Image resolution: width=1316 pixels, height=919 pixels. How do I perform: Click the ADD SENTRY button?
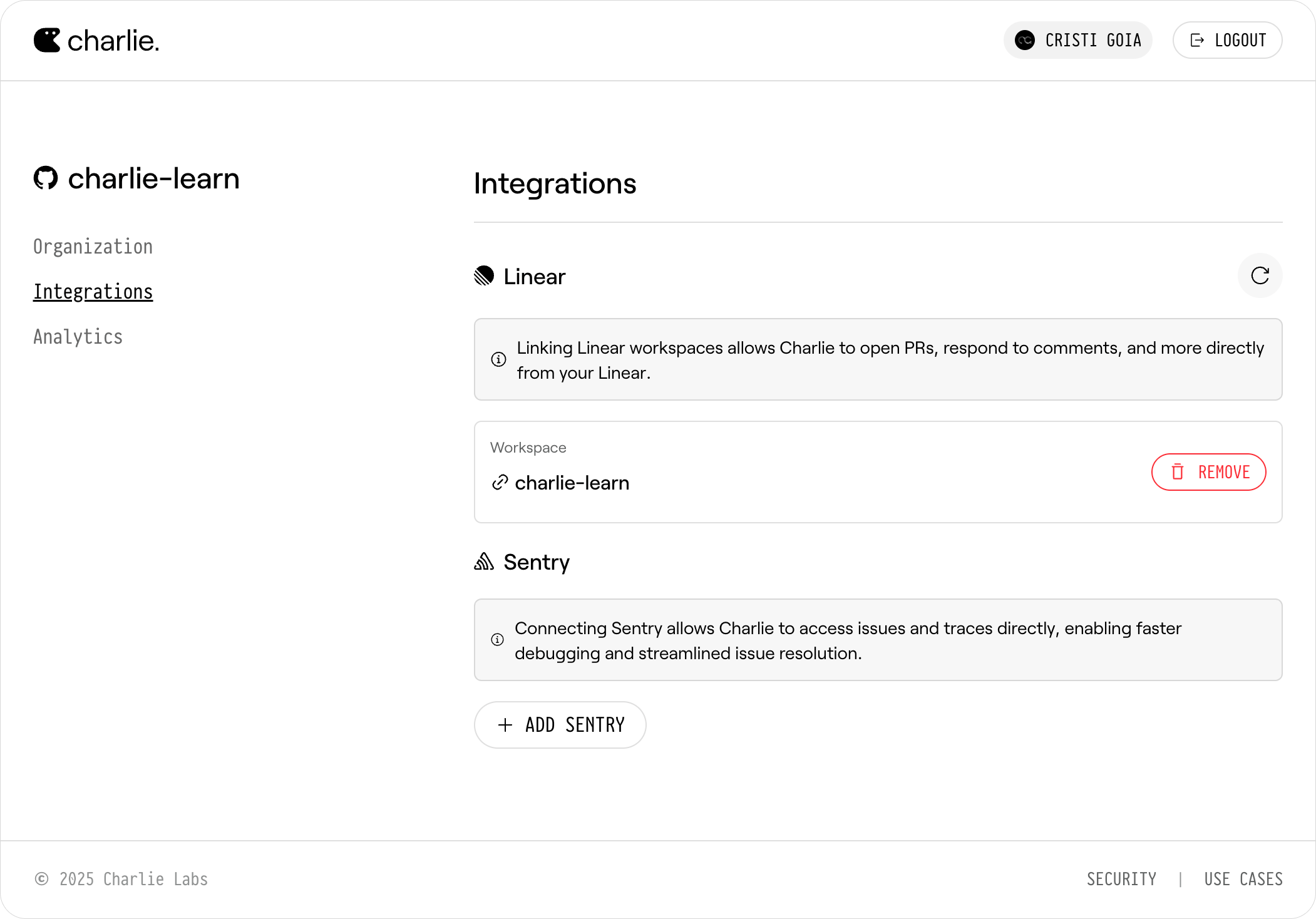click(560, 724)
